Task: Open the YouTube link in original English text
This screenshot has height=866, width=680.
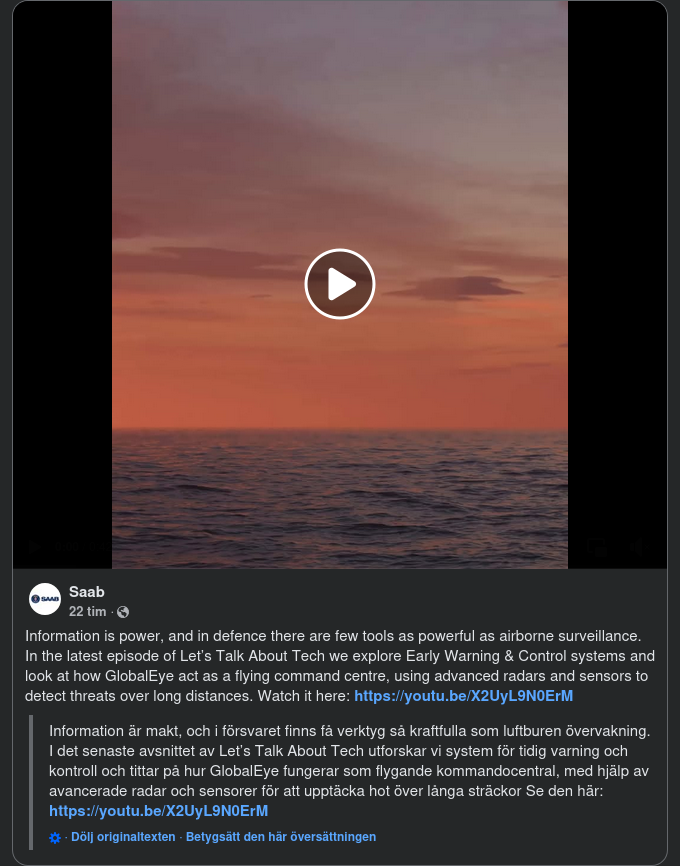Action: tap(463, 696)
